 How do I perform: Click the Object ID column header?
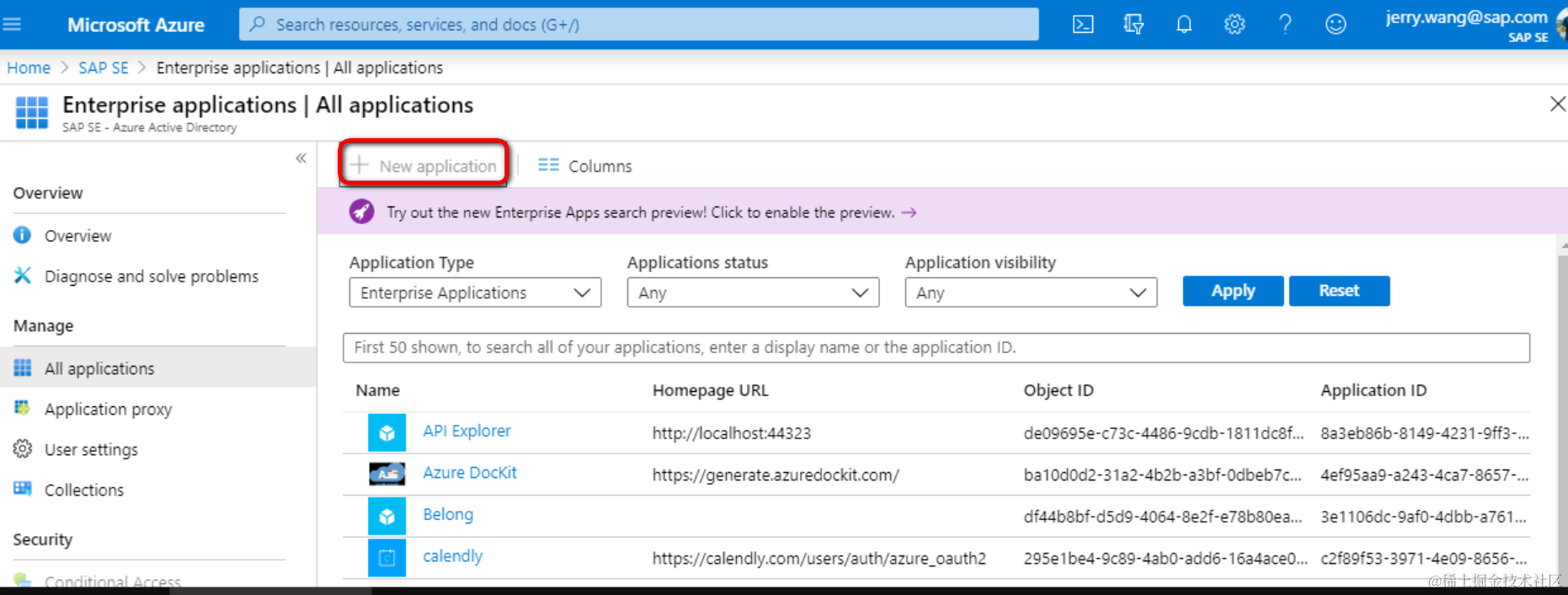pyautogui.click(x=1059, y=390)
